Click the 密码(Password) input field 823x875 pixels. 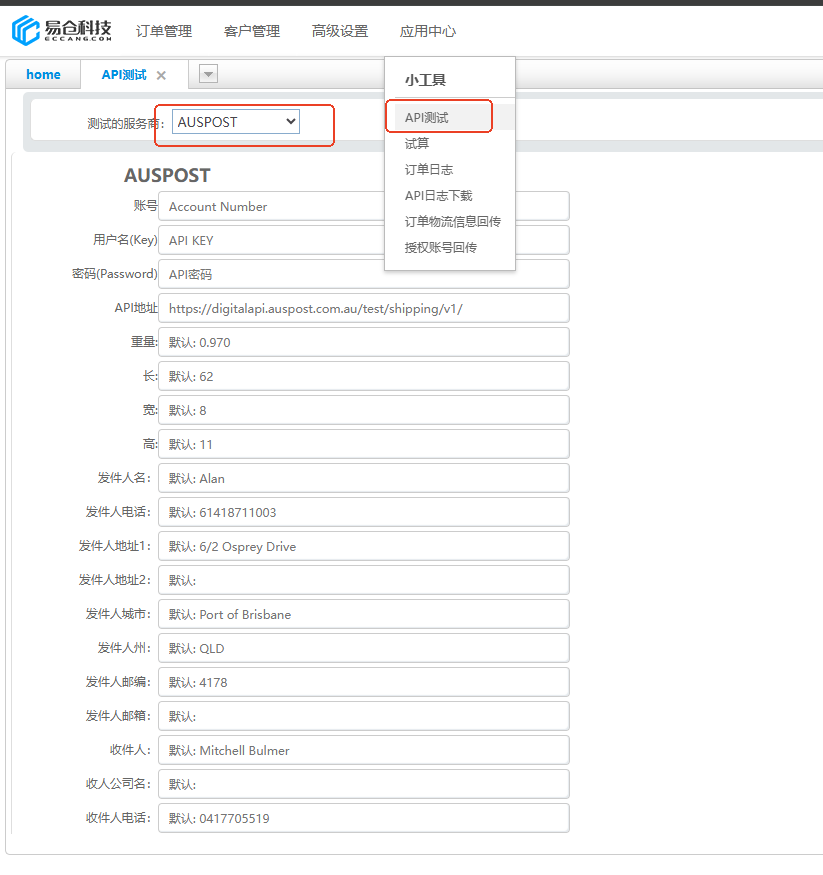click(x=364, y=275)
